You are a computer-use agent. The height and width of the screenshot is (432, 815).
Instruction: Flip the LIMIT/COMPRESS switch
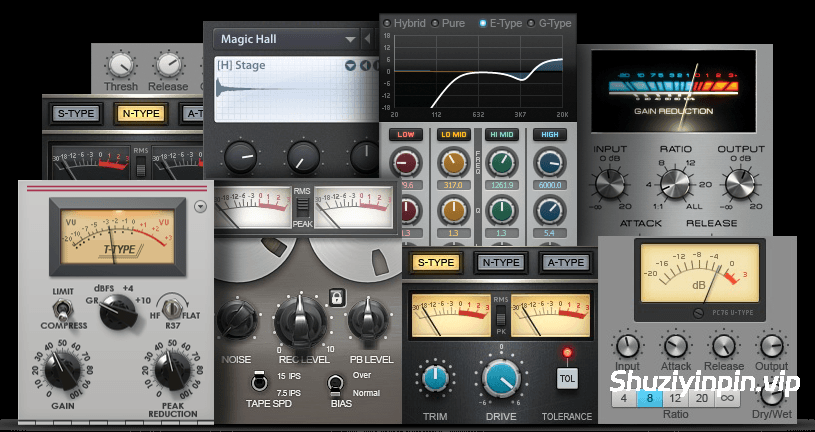tap(62, 310)
